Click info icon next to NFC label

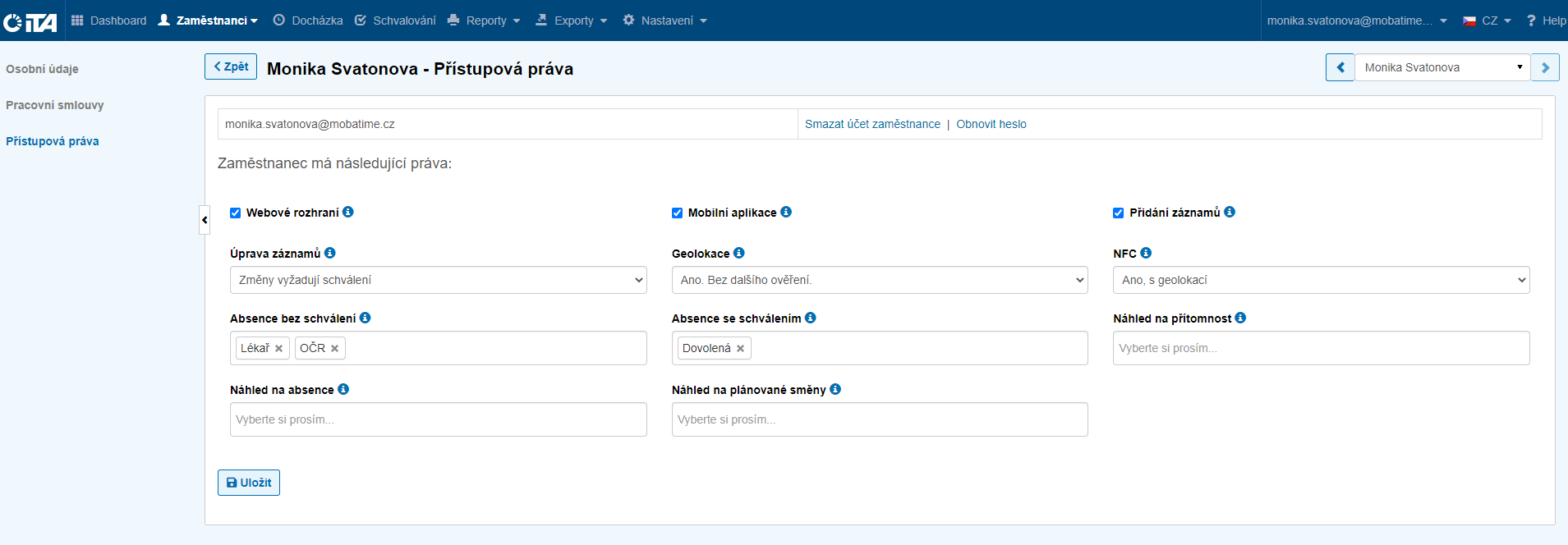click(x=1146, y=253)
